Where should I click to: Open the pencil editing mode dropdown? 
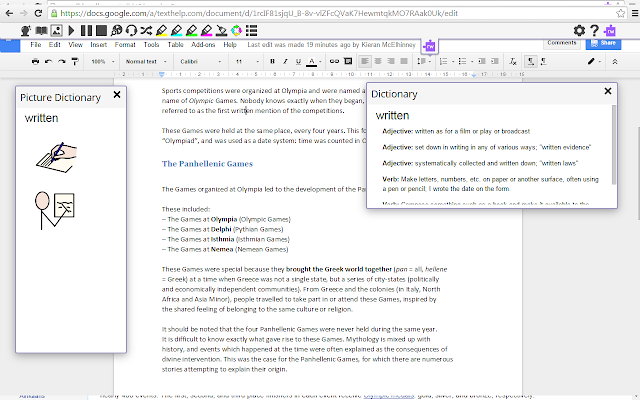click(594, 62)
